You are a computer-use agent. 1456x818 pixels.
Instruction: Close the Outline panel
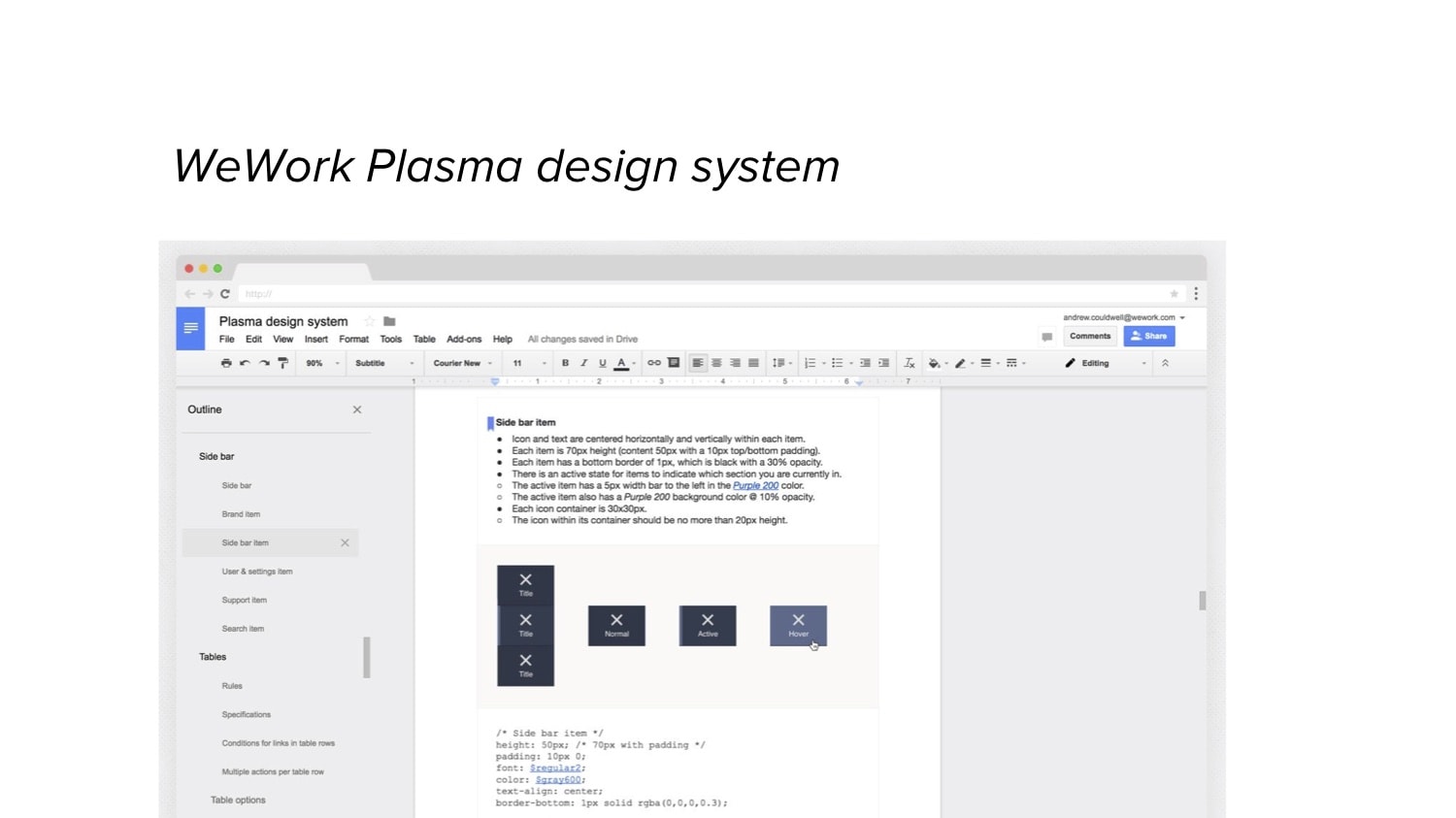tap(357, 409)
